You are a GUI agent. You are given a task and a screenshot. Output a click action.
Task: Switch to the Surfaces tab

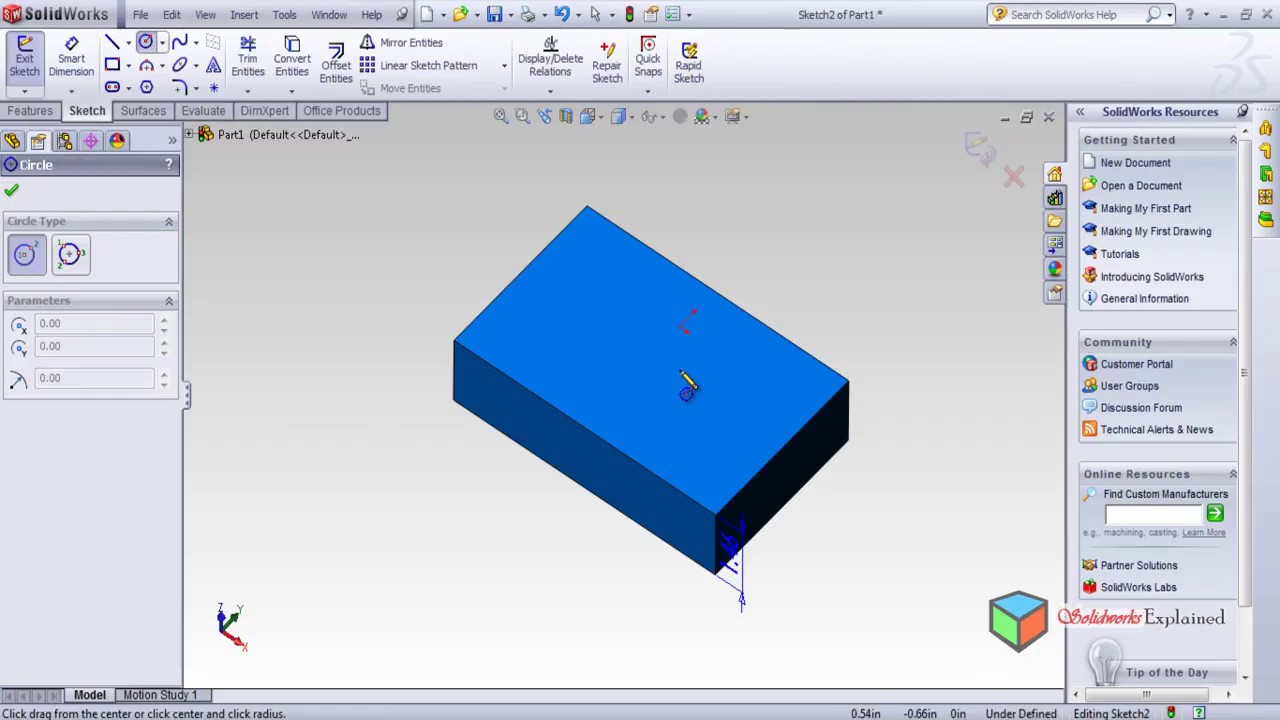(143, 111)
